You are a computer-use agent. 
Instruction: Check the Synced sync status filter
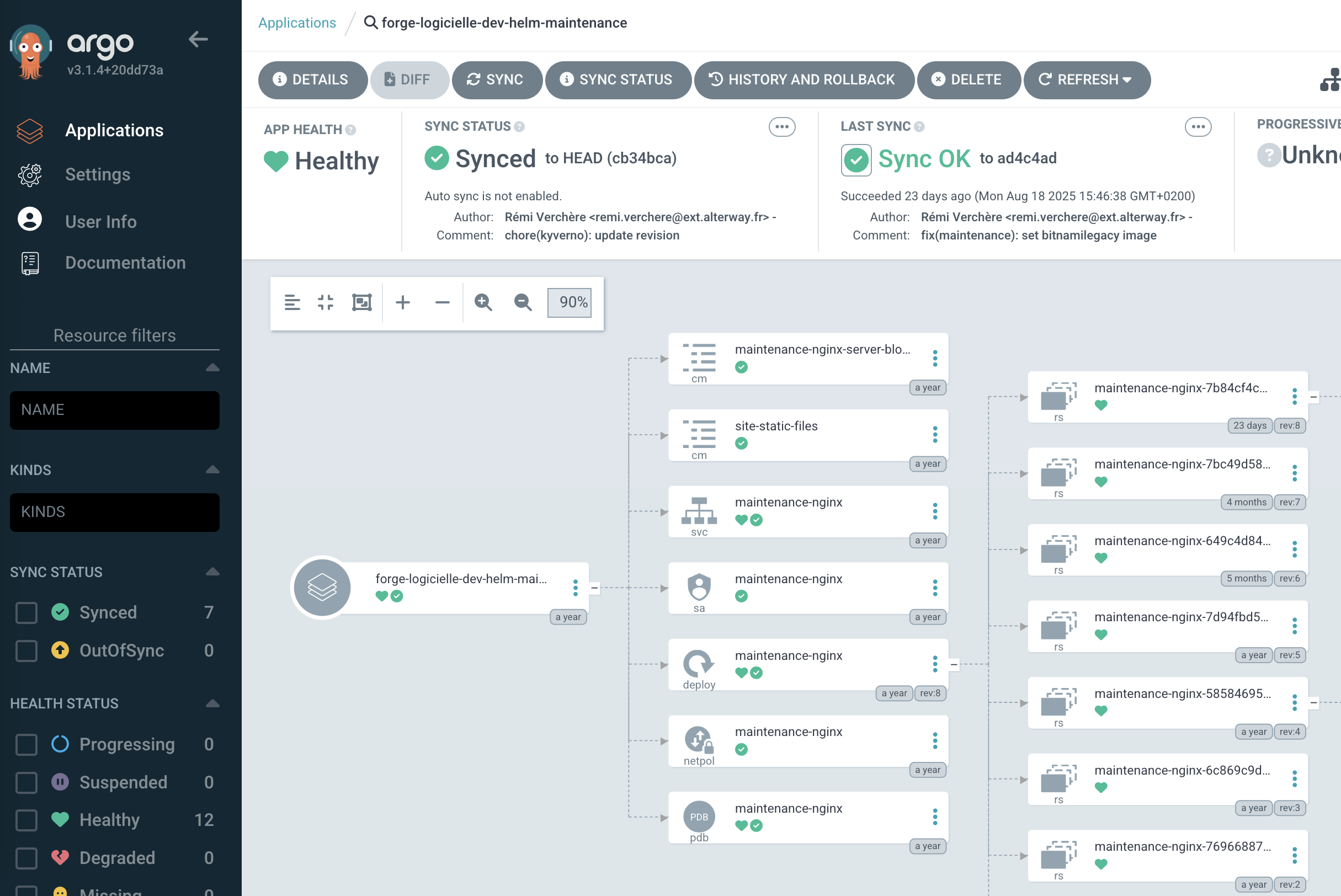[x=26, y=612]
